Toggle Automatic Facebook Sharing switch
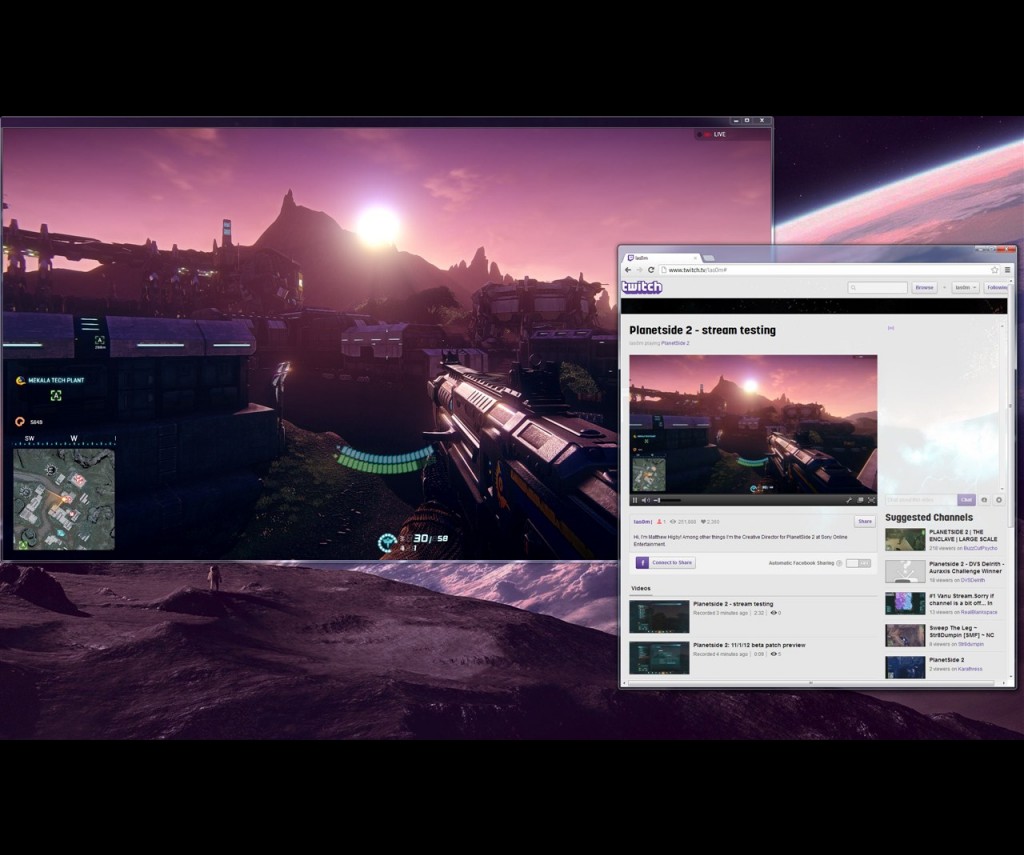 [857, 563]
